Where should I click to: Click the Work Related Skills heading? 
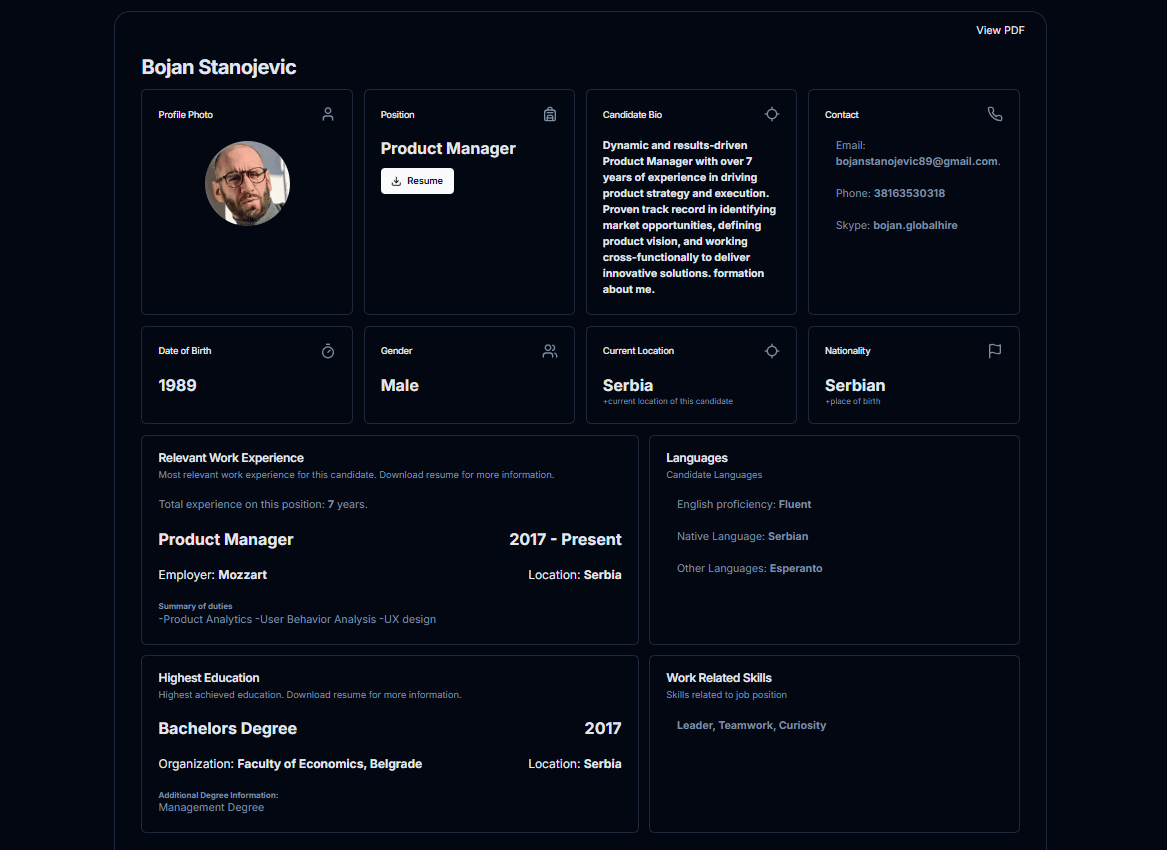[x=719, y=678]
